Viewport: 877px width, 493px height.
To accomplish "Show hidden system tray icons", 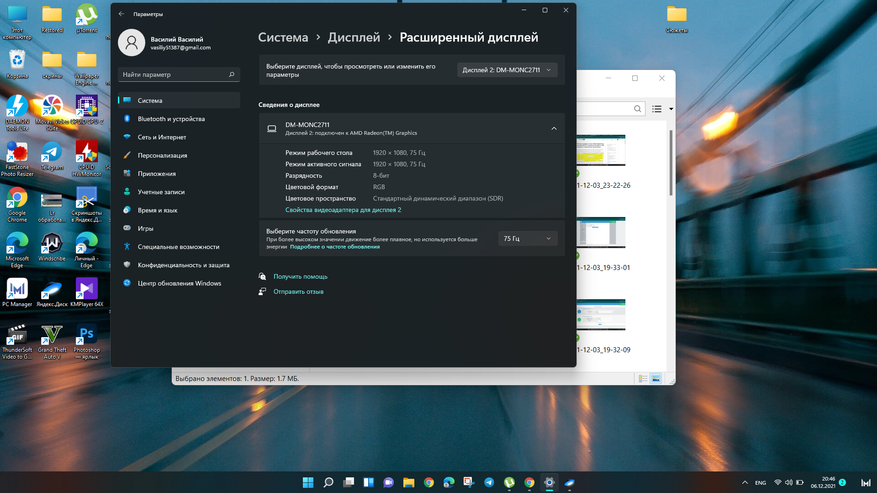I will pyautogui.click(x=745, y=482).
